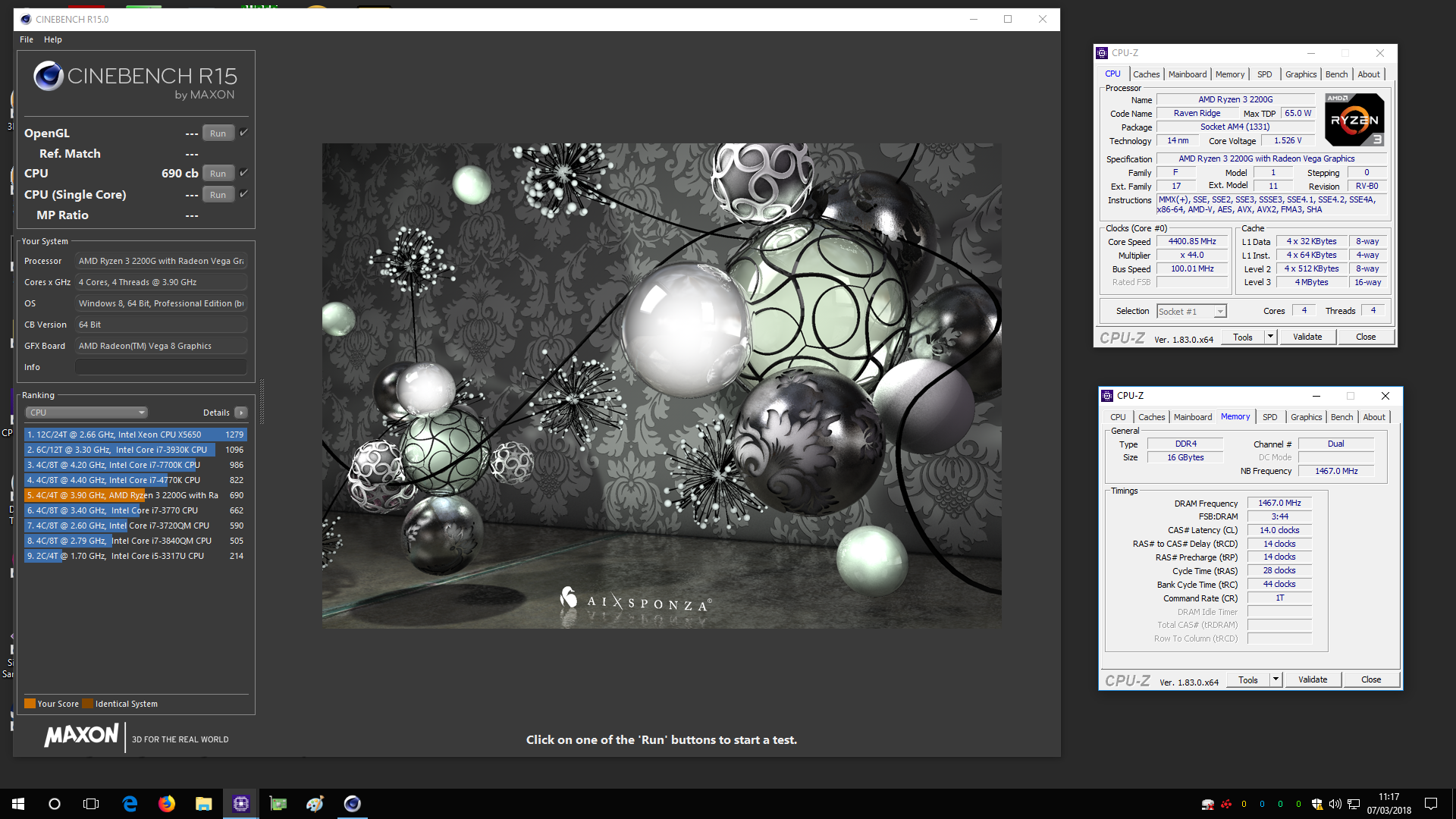This screenshot has height=819, width=1456.
Task: Switch to Caches tab in lower CPU-Z
Action: point(1151,417)
